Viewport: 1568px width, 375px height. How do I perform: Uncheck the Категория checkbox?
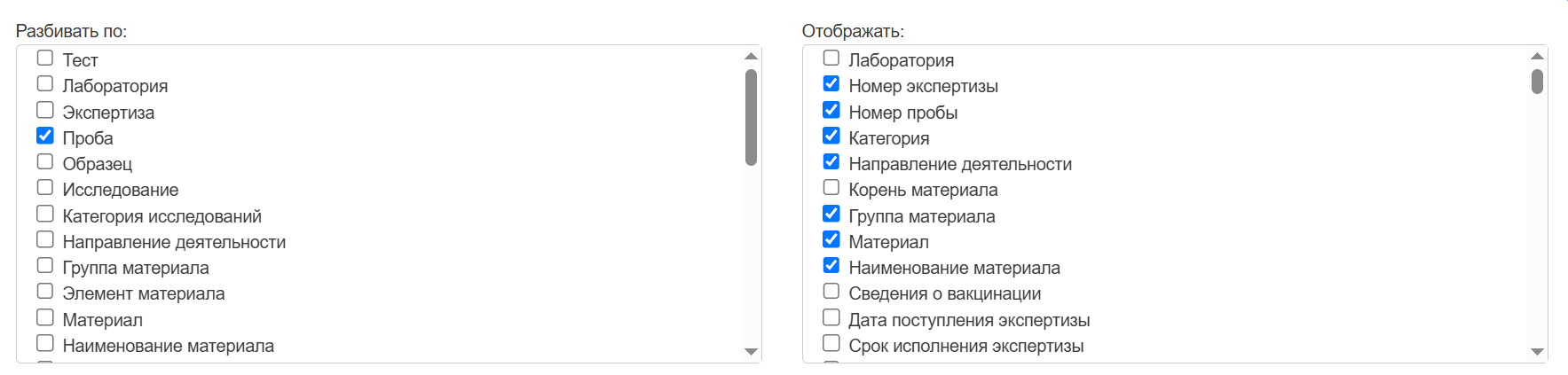[x=831, y=137]
